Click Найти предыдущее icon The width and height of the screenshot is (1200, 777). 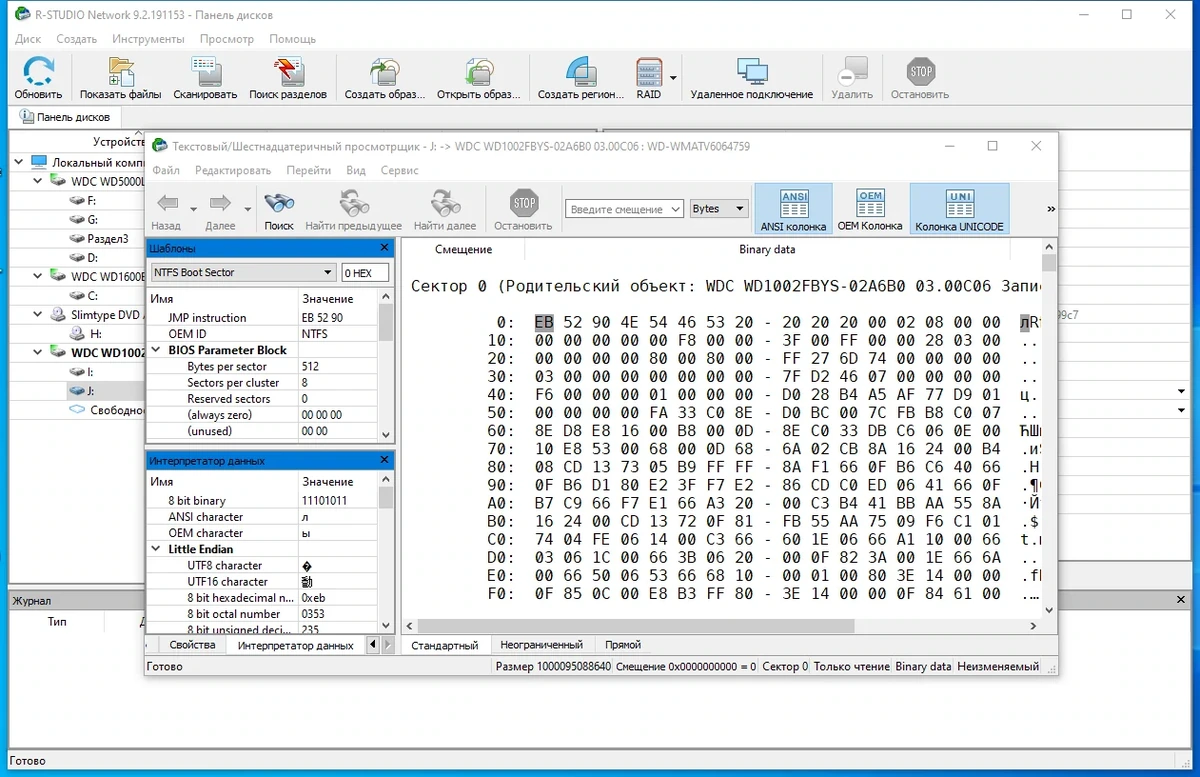[354, 210]
